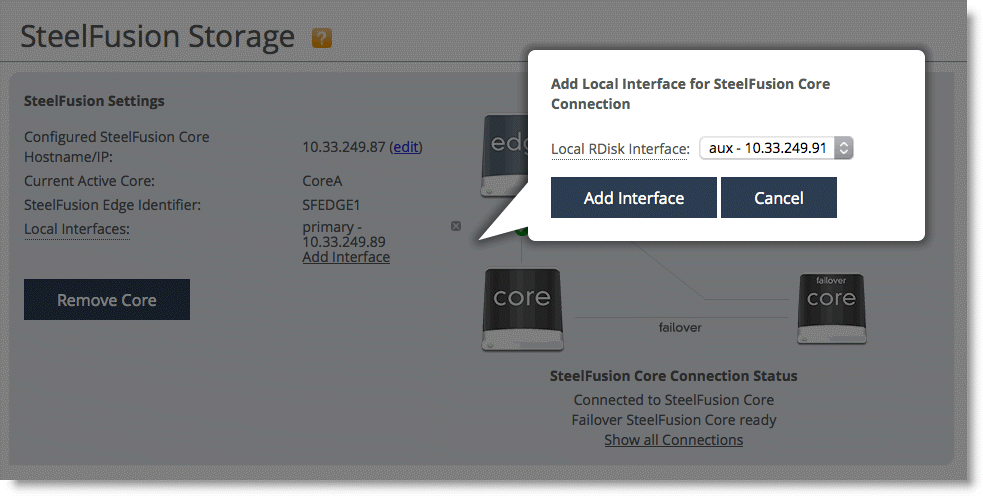Image resolution: width=983 pixels, height=496 pixels.
Task: Select the main core appliance icon
Action: (x=522, y=309)
